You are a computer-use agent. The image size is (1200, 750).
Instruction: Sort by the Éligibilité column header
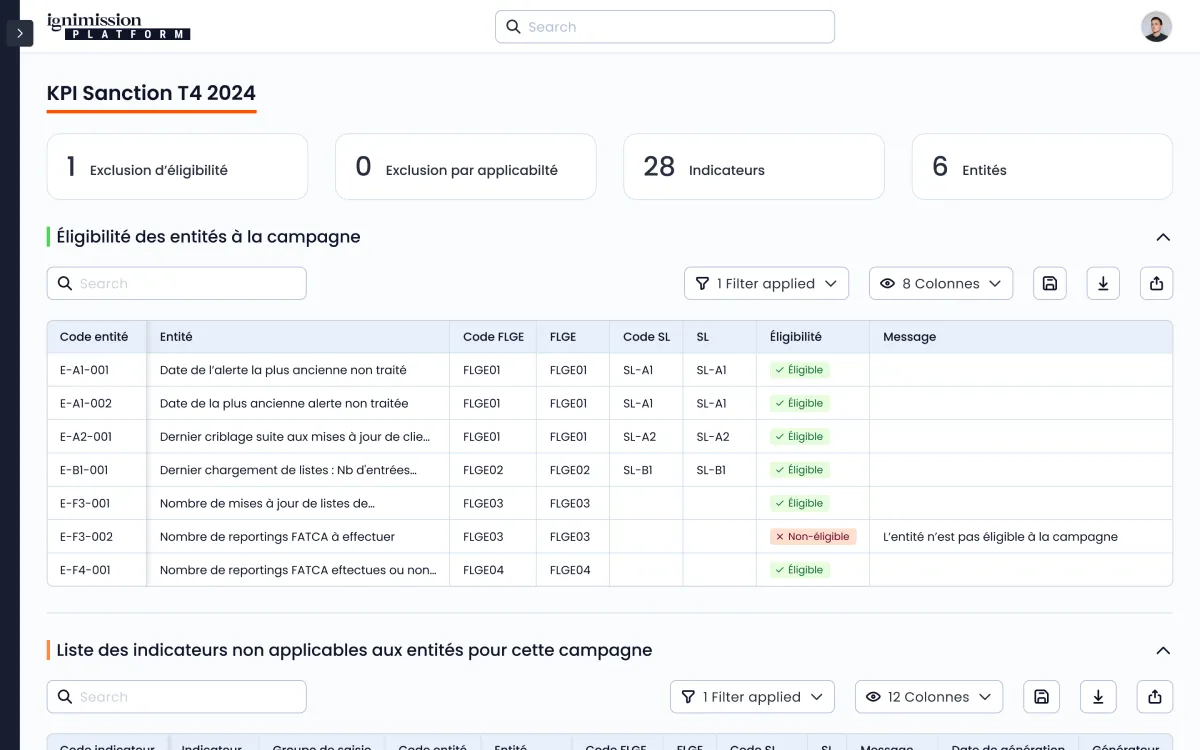796,337
